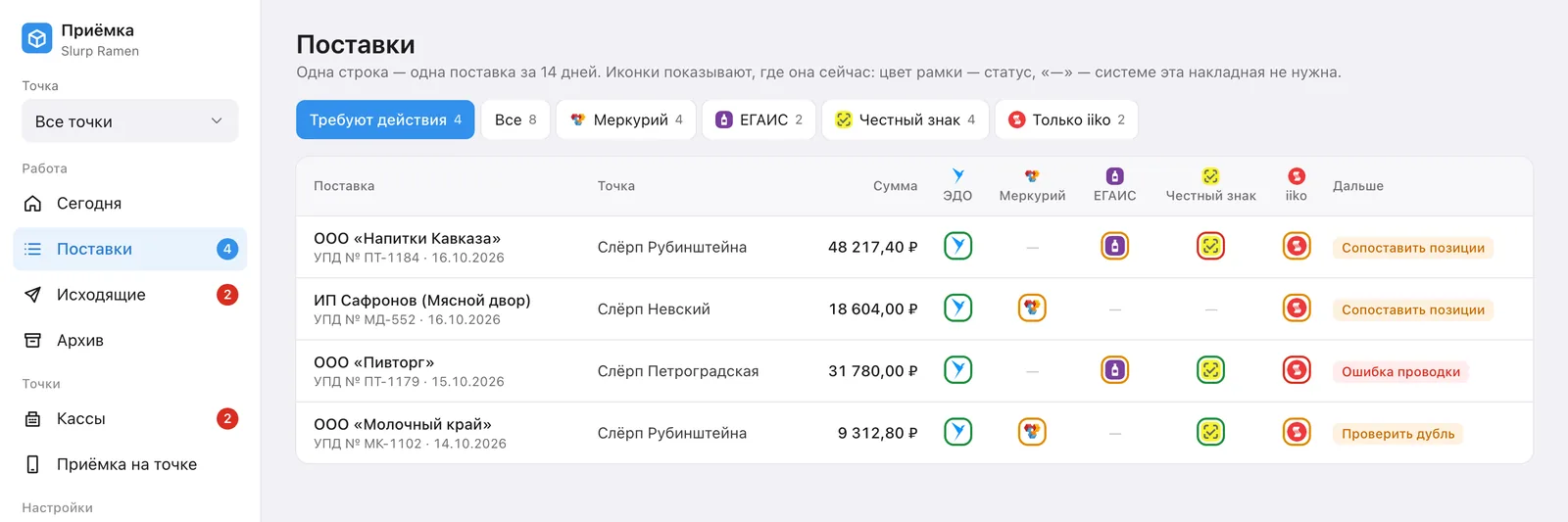Click УПД № ПТ-1179 · 15.10.2026 text

409,381
